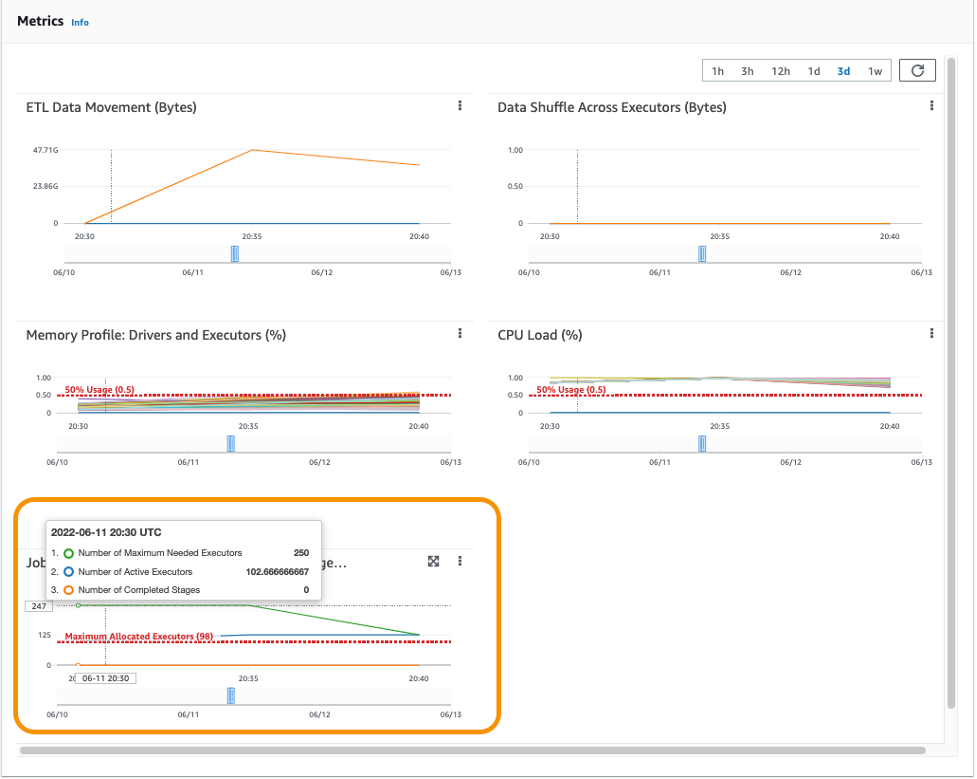Click the horizontal scrollbar at the bottom
Viewport: 977px width, 779px height.
[472, 750]
